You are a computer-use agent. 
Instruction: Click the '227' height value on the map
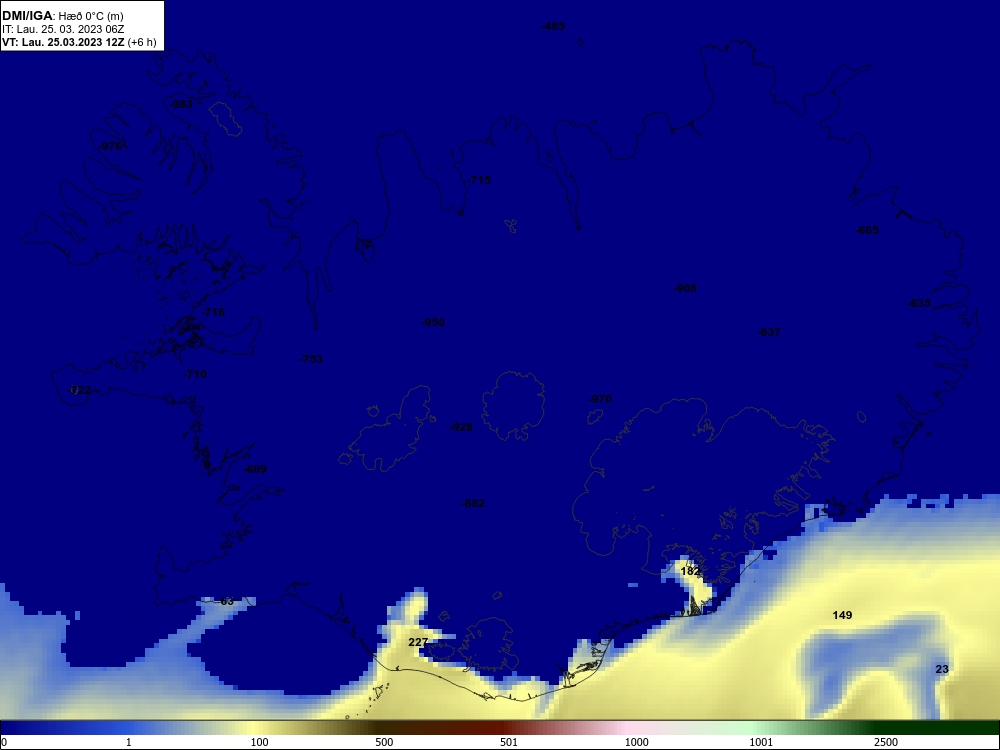tap(418, 642)
